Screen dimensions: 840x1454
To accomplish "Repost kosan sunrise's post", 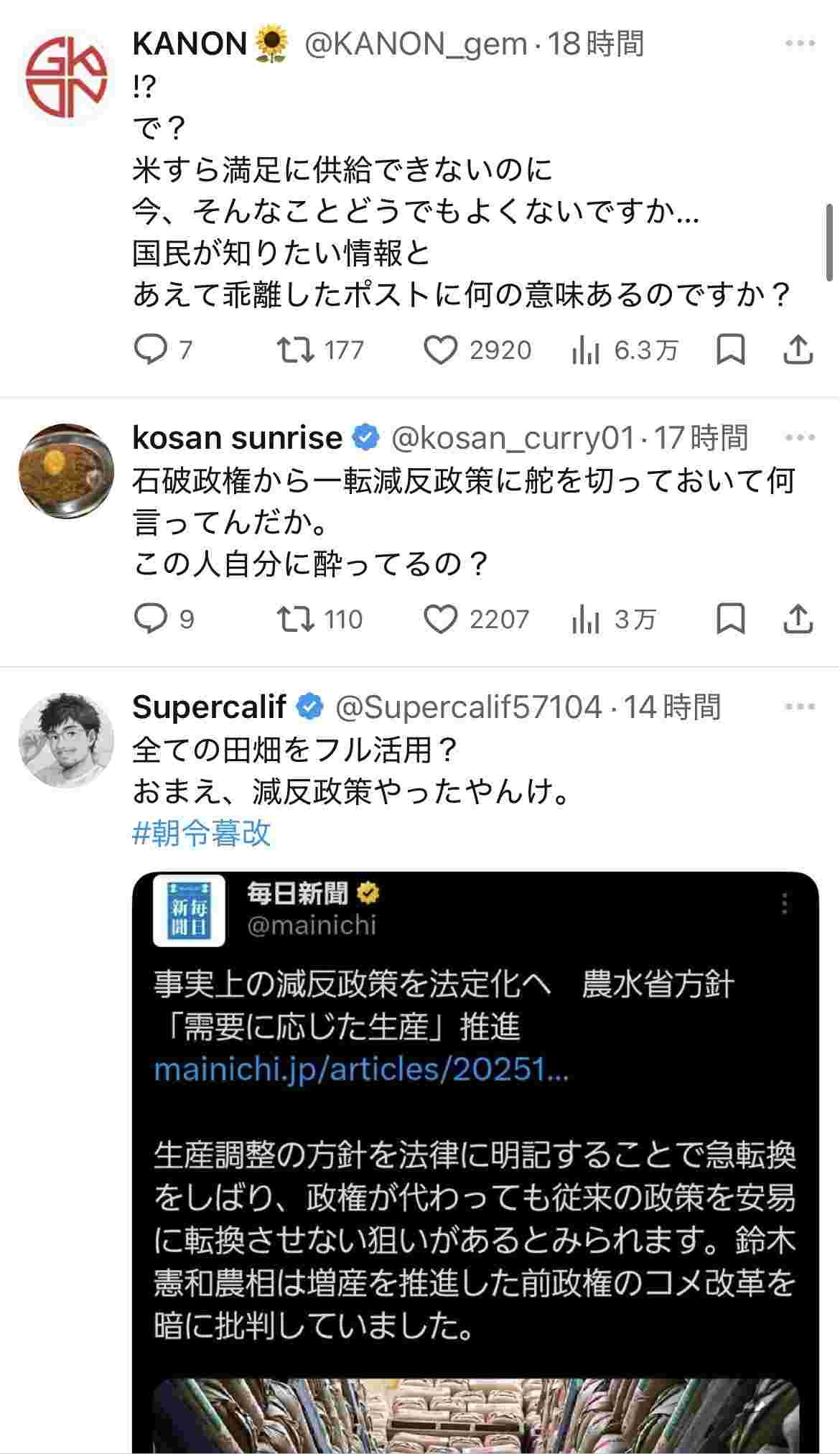I will (296, 619).
